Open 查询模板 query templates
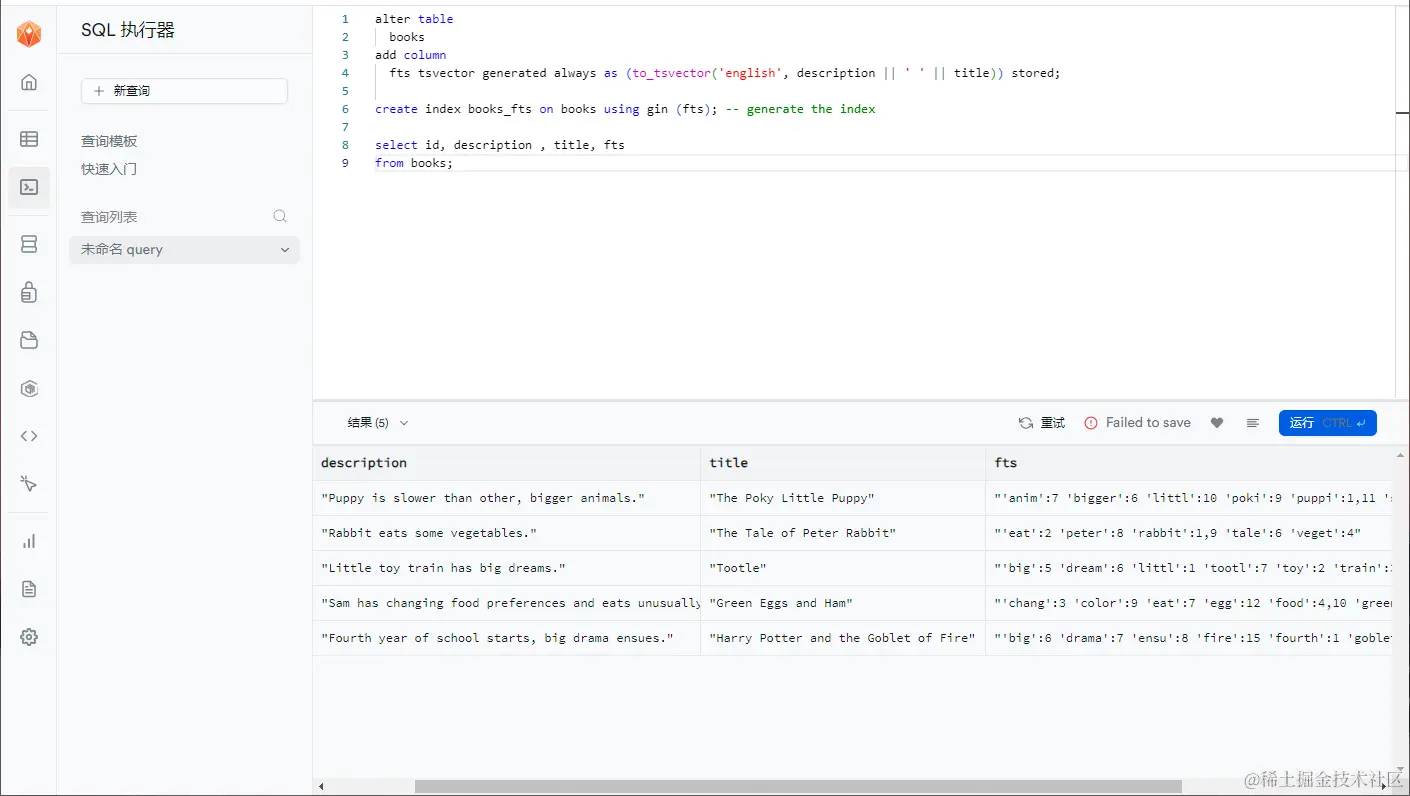Screen dimensions: 1410x796 109,141
